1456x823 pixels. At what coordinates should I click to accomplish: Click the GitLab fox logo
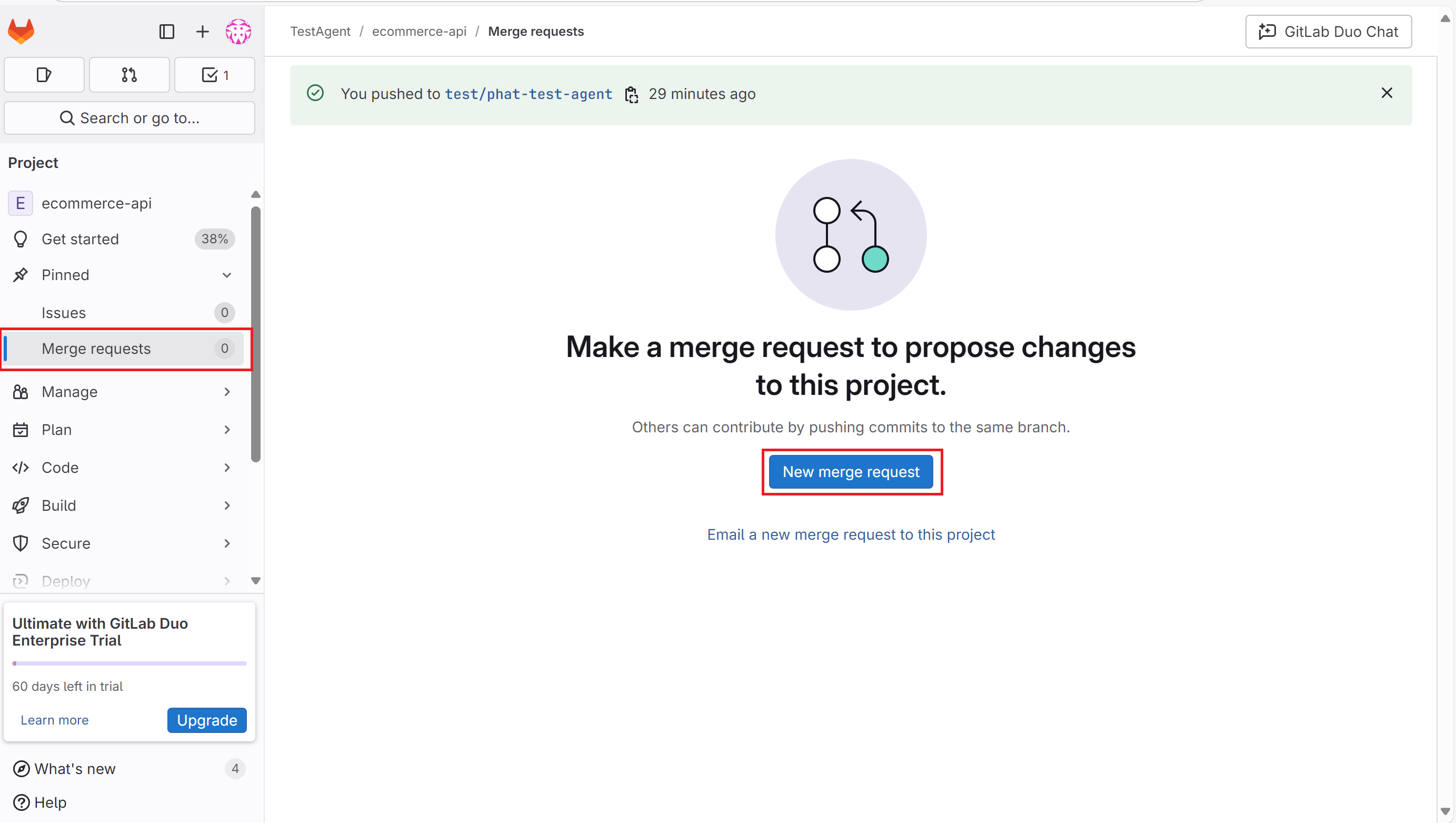click(x=21, y=31)
